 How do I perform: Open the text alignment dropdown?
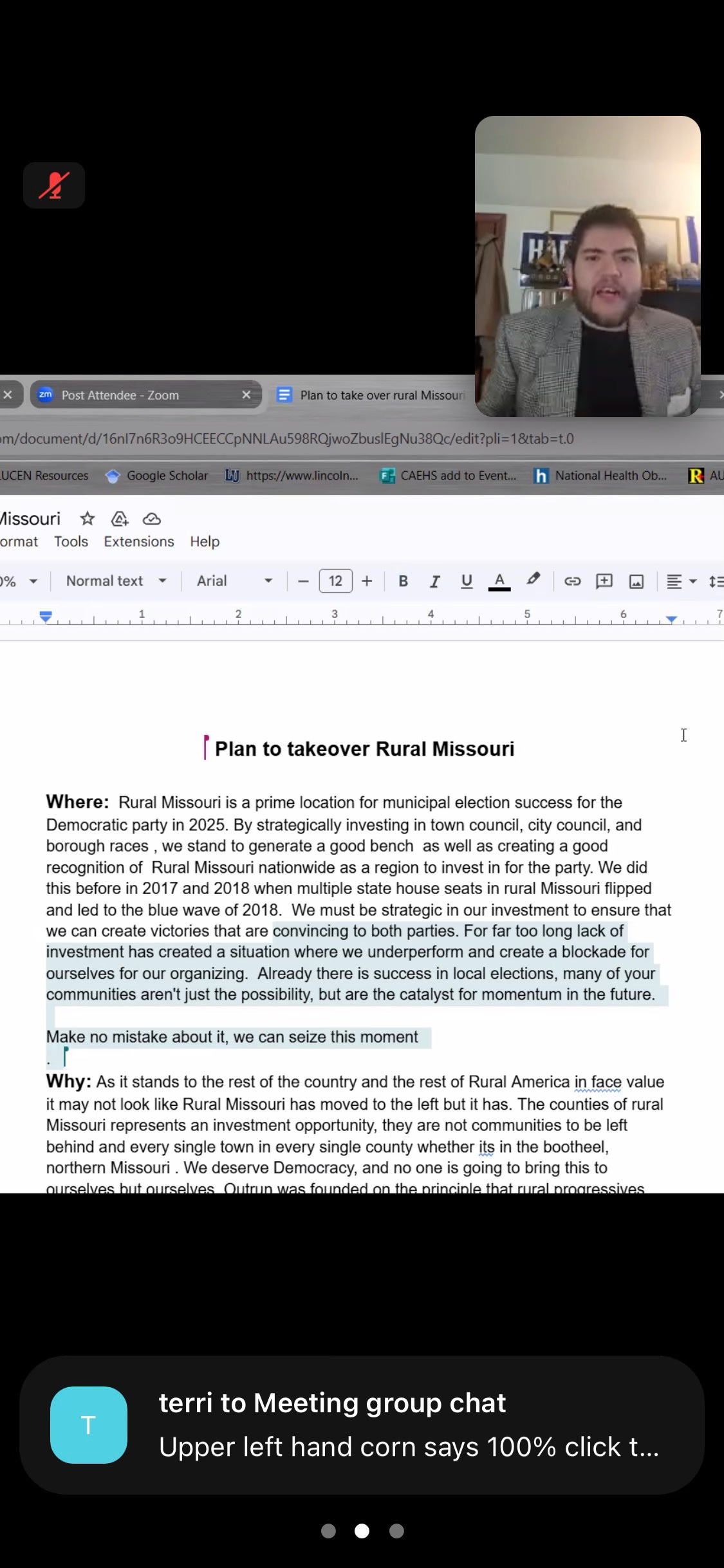coord(681,581)
